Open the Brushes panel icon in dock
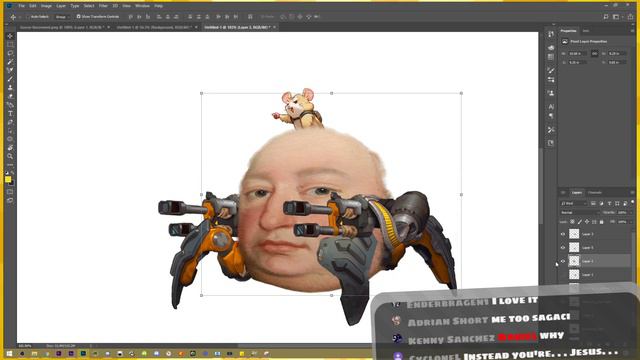640x360 pixels. [x=551, y=71]
